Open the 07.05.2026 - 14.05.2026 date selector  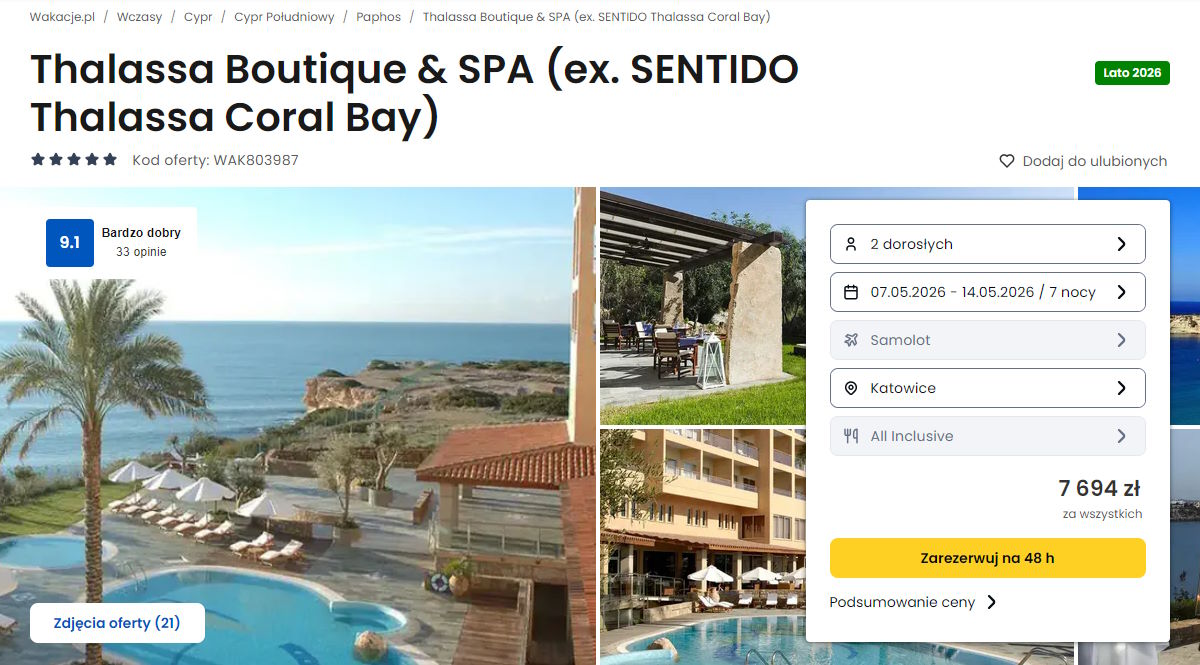(988, 292)
